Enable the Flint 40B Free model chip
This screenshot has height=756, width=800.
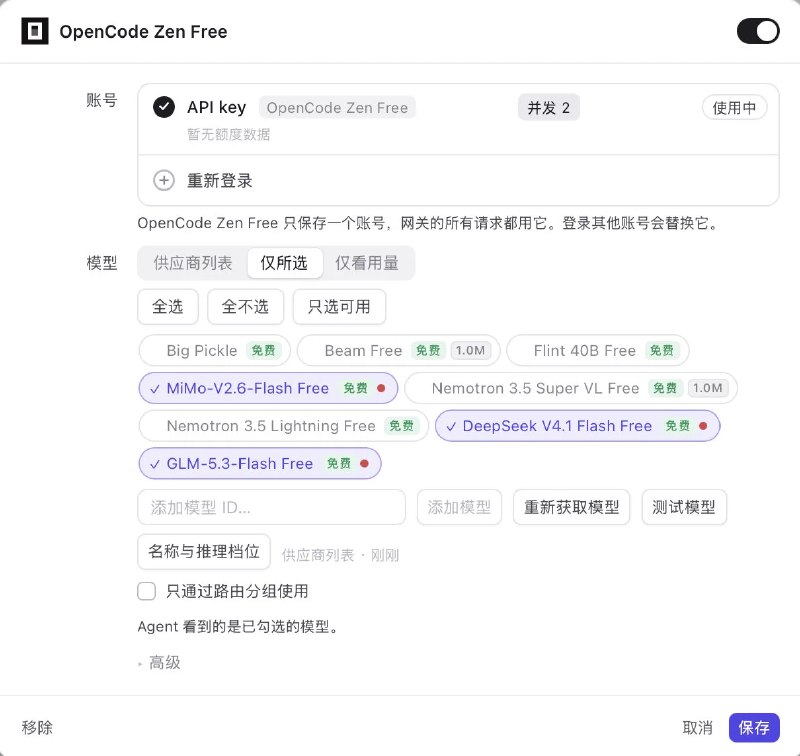tap(598, 350)
